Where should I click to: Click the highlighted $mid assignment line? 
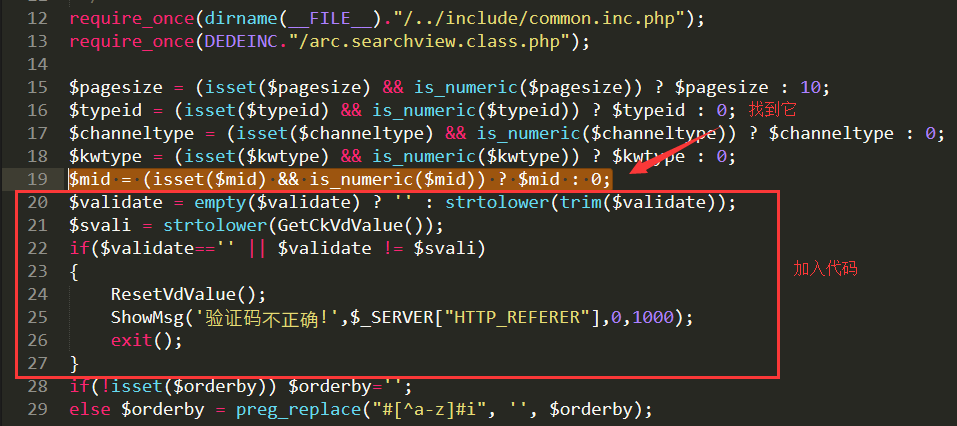tap(339, 179)
